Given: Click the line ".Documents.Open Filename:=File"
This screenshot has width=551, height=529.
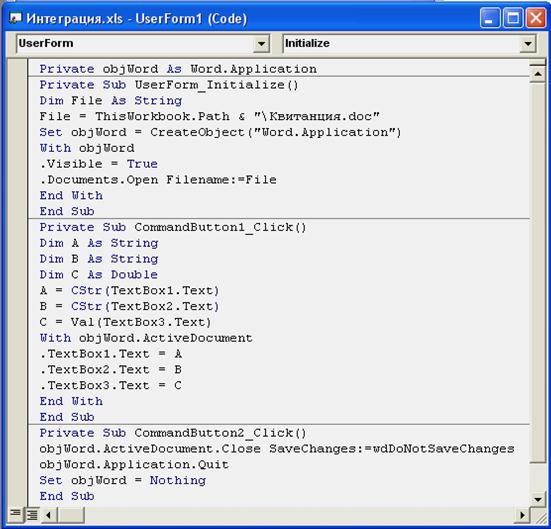Looking at the screenshot, I should coord(158,180).
